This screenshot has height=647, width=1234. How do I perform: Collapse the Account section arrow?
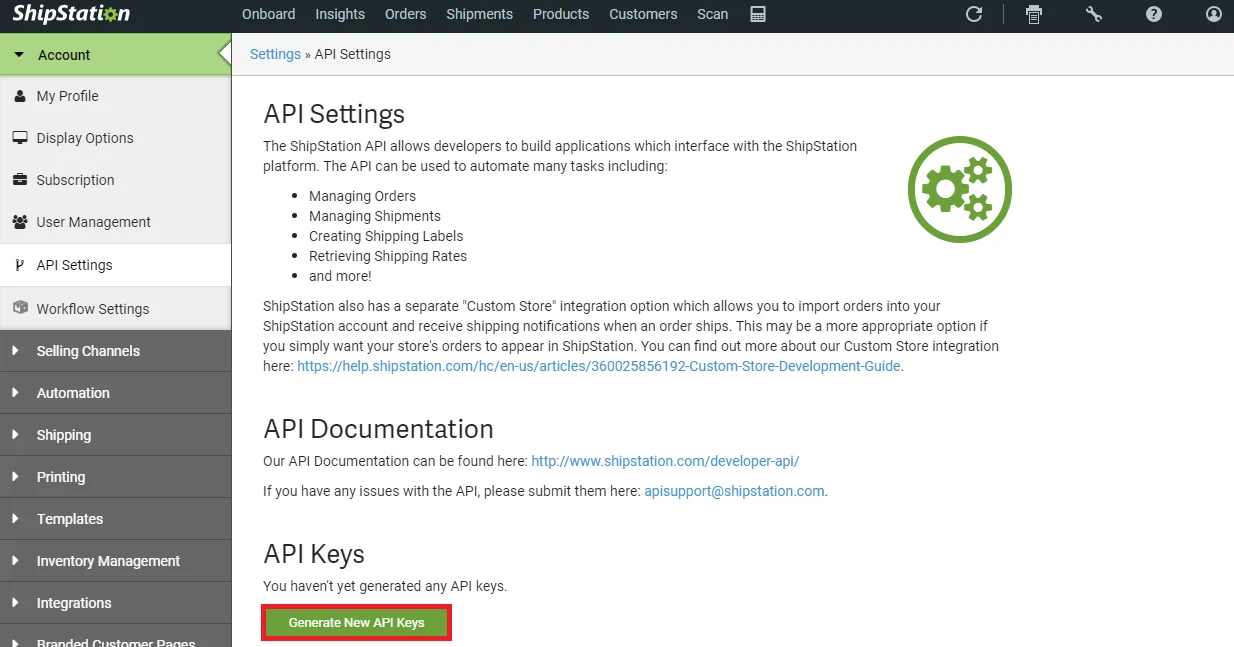point(18,55)
